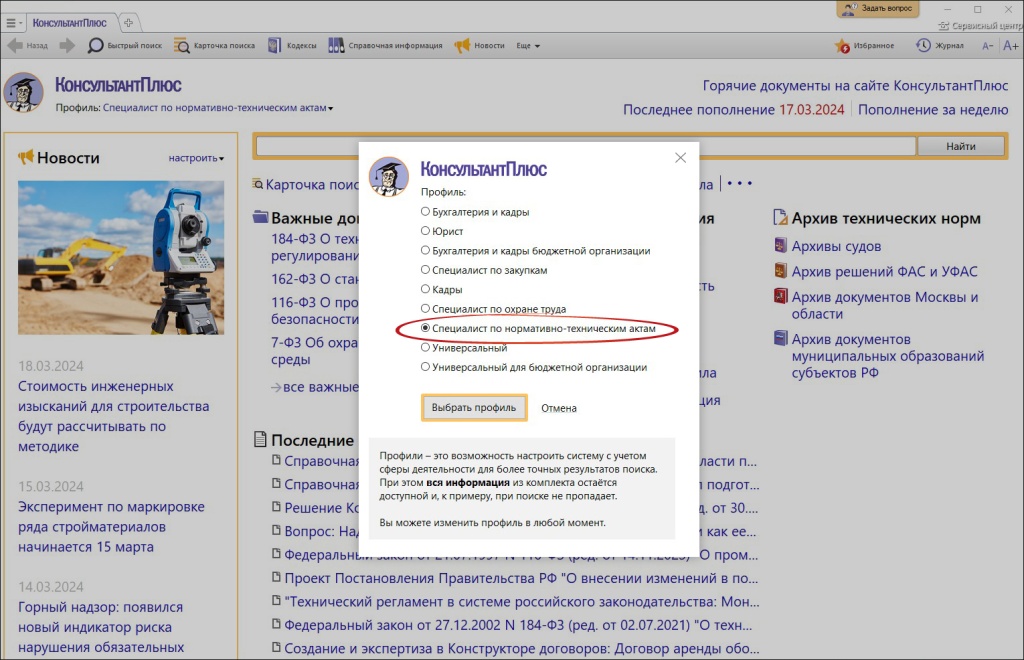Close the profile dialog with X
This screenshot has width=1024, height=660.
click(x=680, y=158)
